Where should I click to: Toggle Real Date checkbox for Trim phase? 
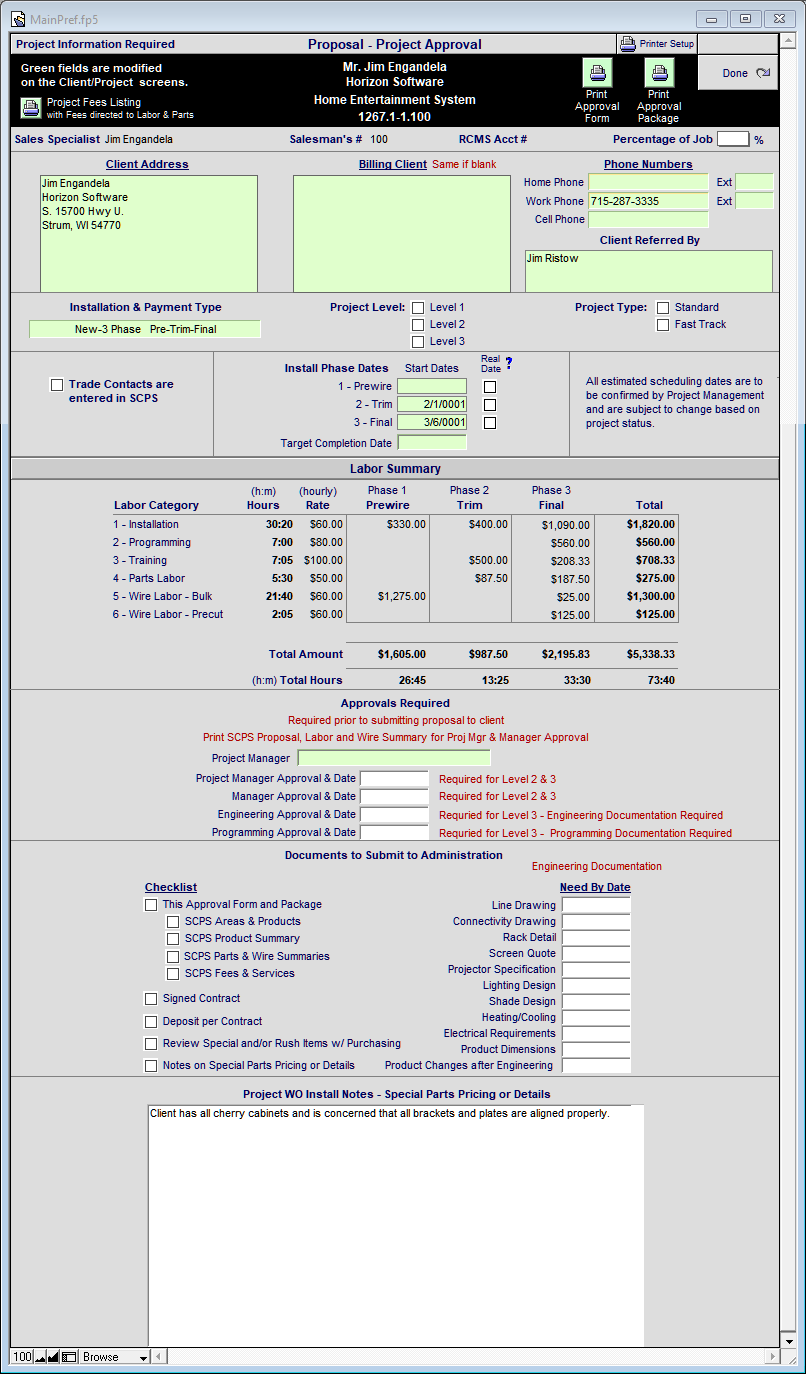point(490,405)
